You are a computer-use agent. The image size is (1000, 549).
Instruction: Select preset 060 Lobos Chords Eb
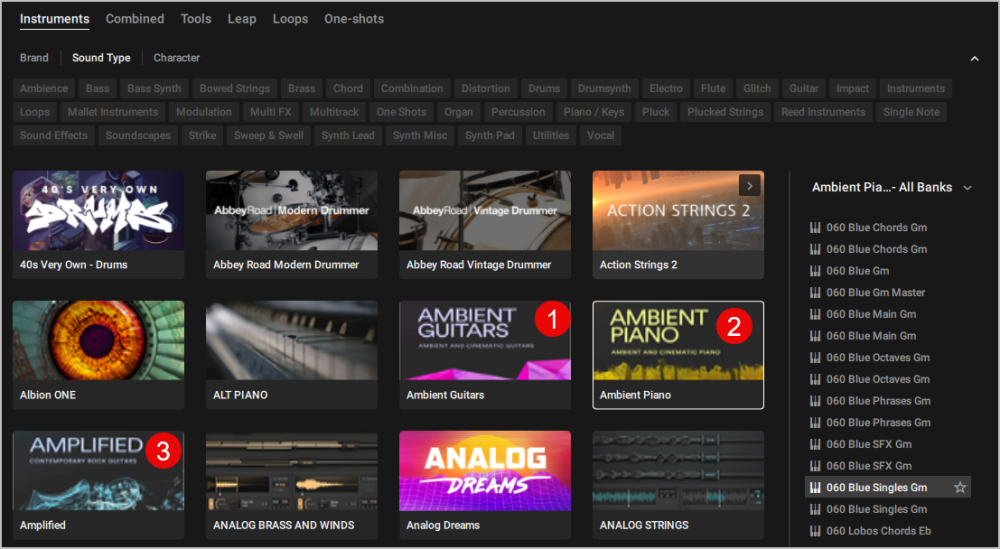click(878, 531)
